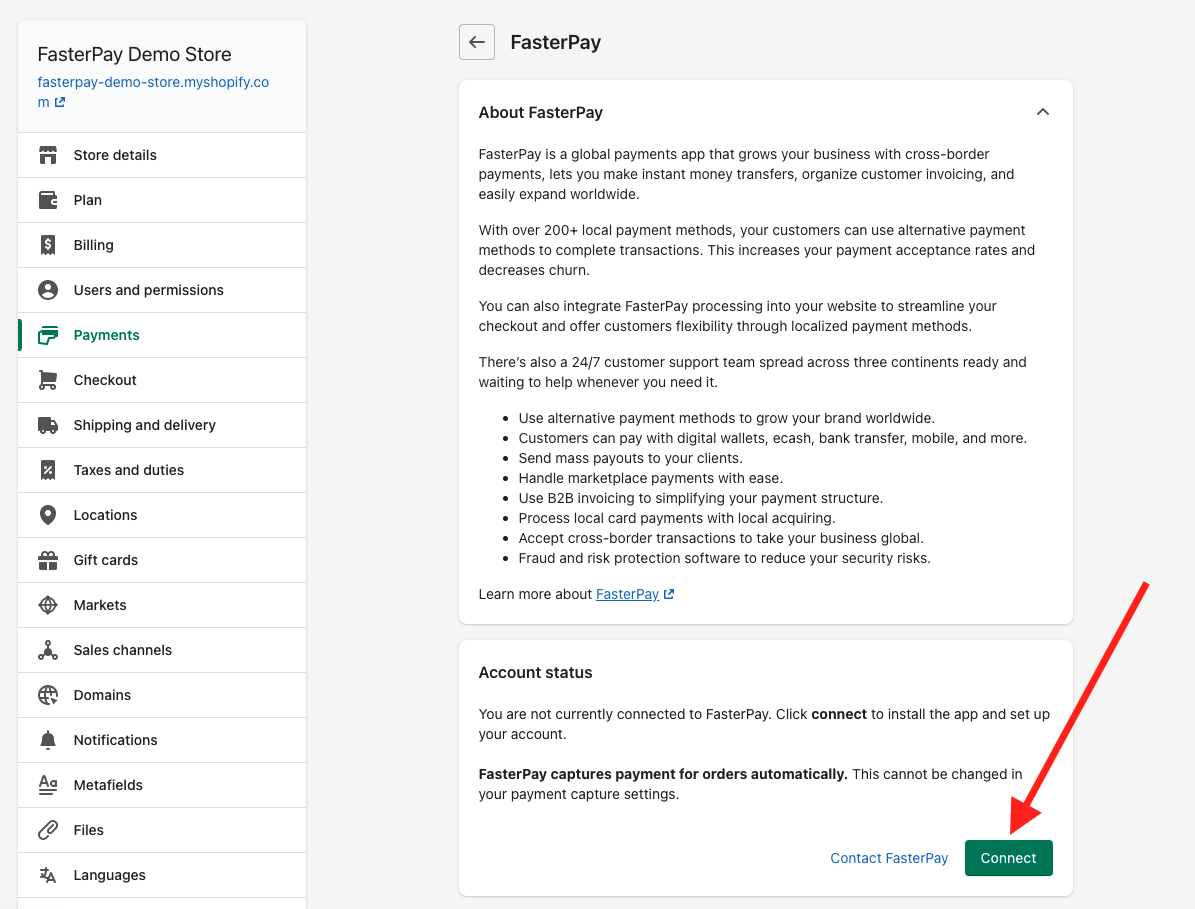Collapse the About FasterPay section

click(x=1043, y=112)
